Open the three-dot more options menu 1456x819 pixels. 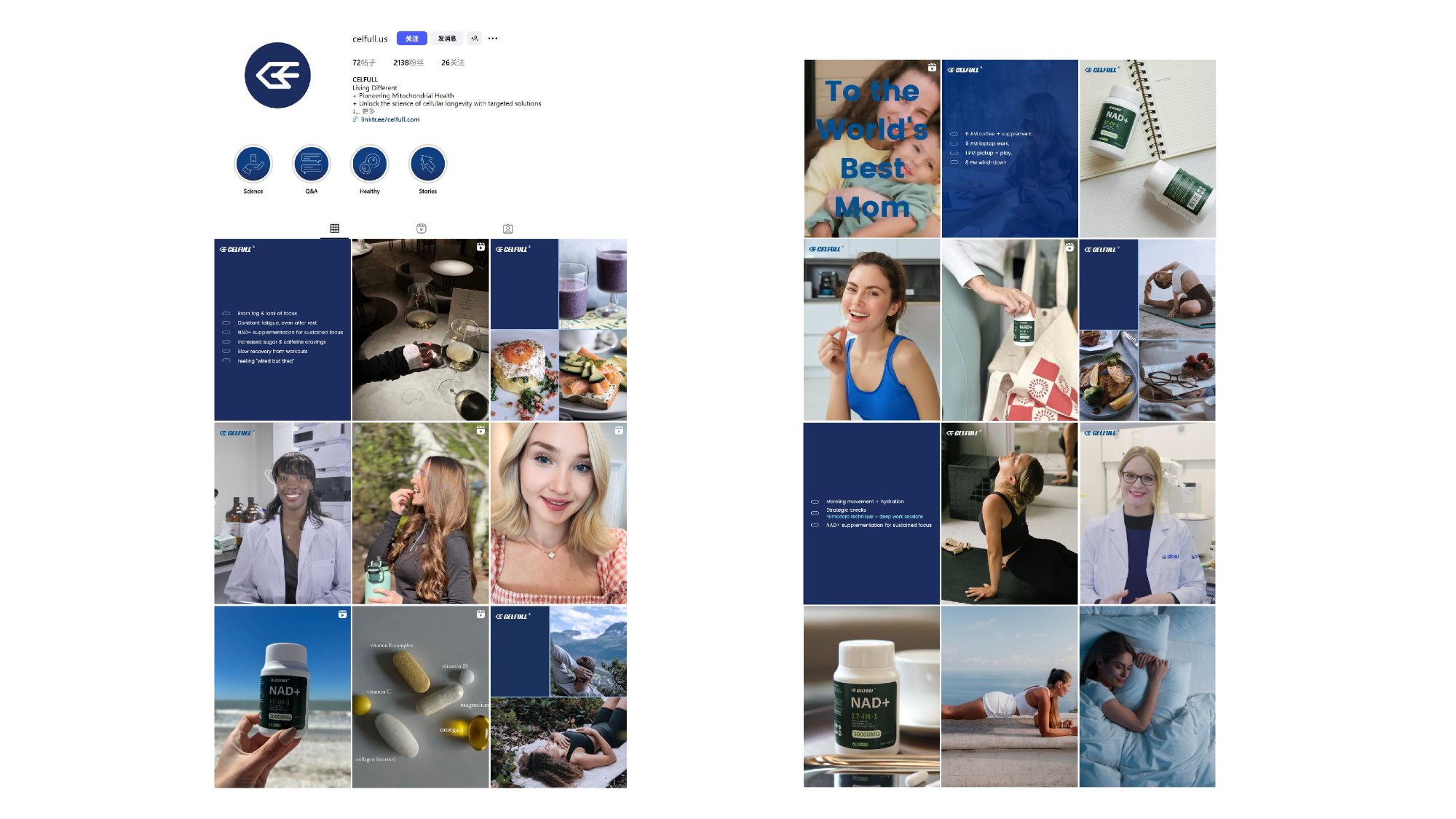(493, 39)
